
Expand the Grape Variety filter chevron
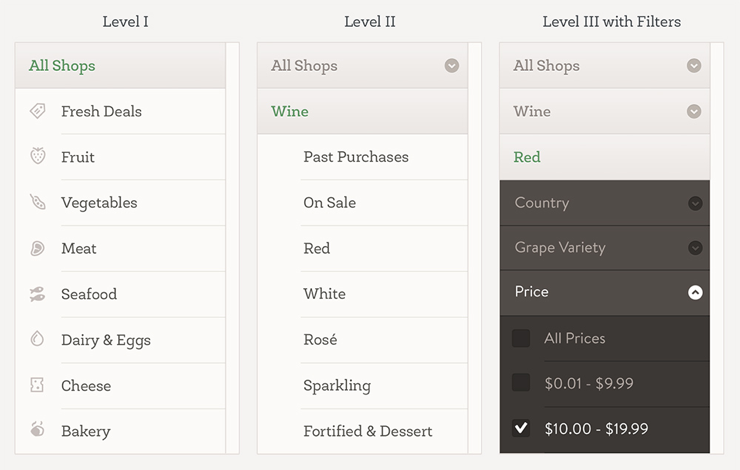tap(695, 248)
